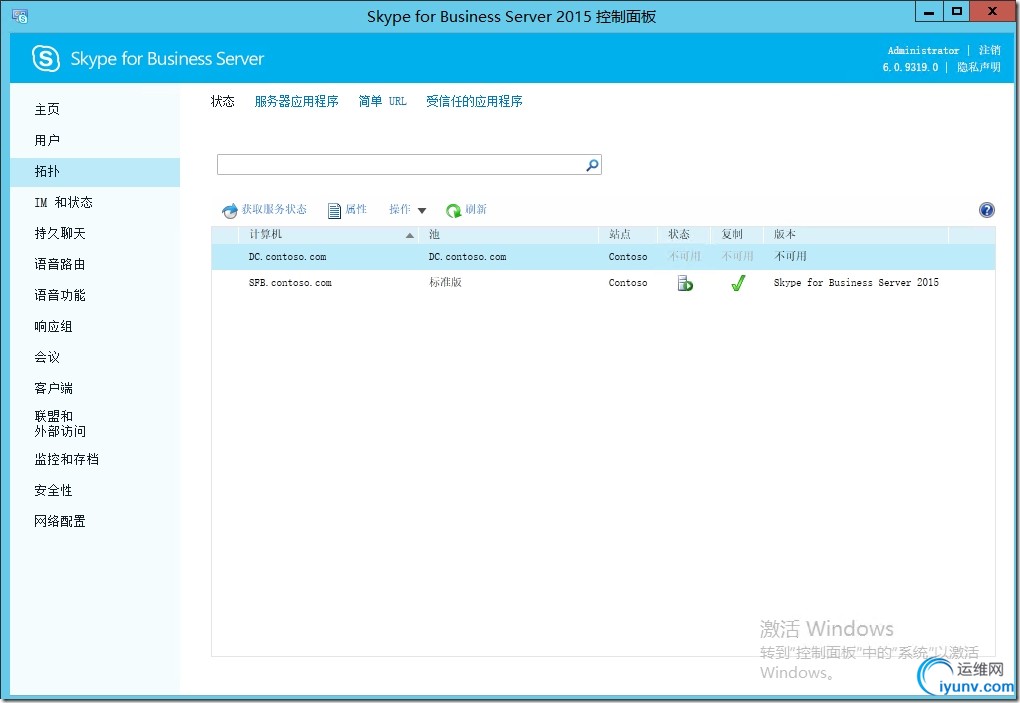The image size is (1020, 703).
Task: Click the running status icon for SFB.contoso.com
Action: click(x=684, y=283)
